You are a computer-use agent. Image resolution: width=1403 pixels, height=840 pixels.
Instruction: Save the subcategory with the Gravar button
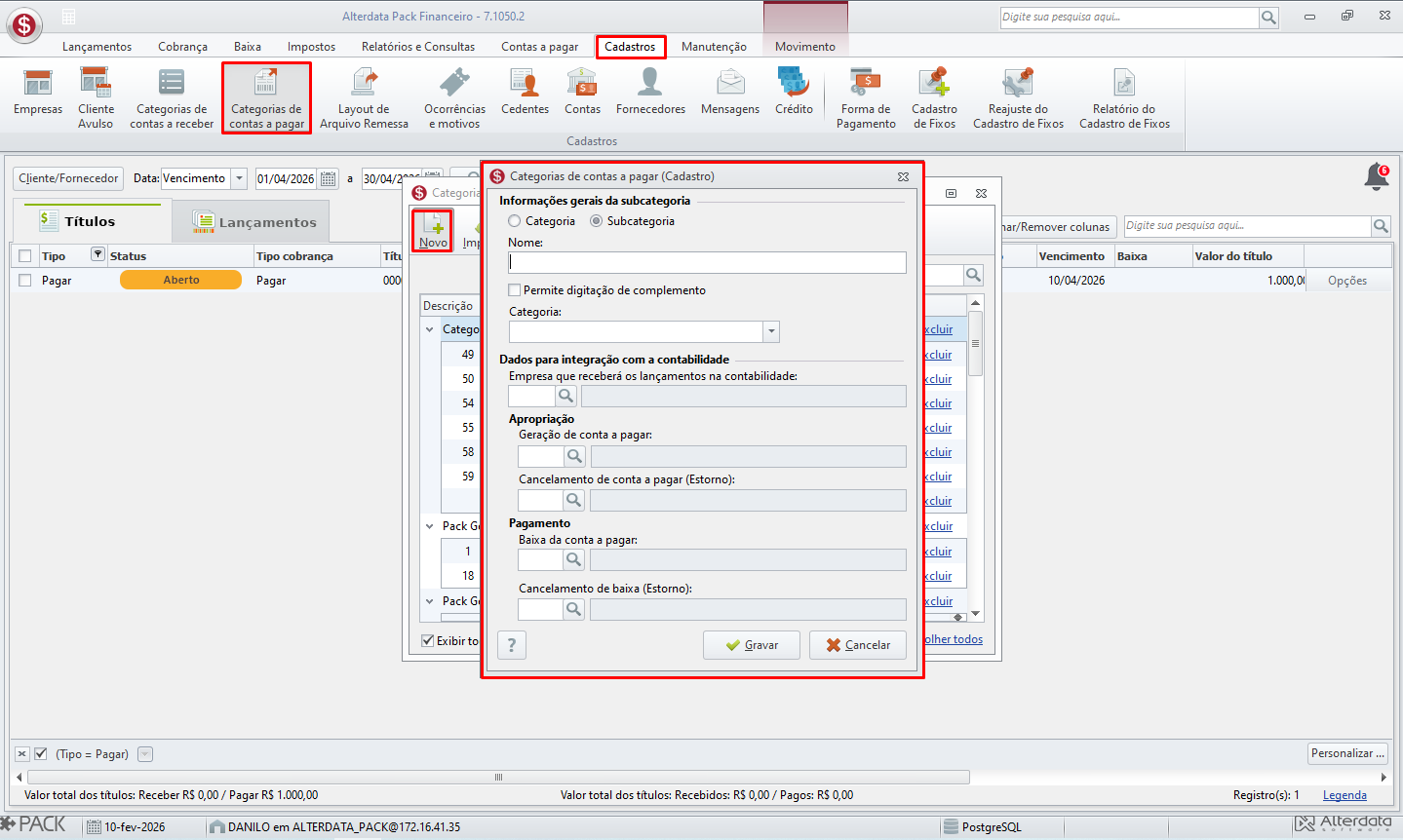point(752,645)
